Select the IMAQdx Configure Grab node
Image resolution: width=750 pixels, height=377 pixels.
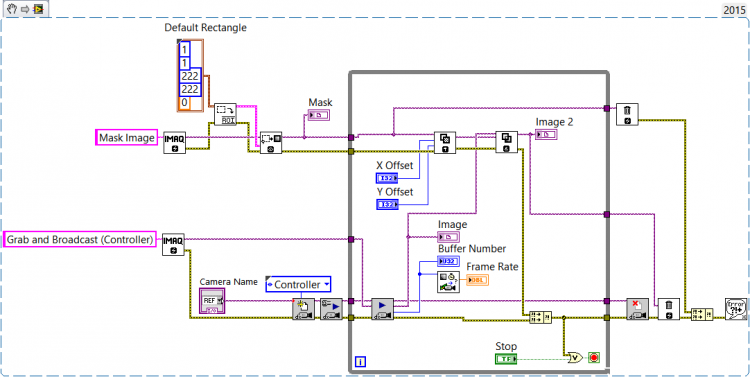tap(331, 309)
